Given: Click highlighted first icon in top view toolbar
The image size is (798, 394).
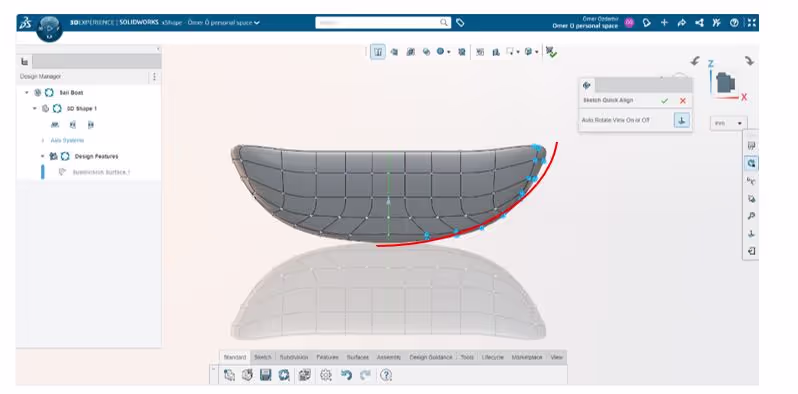Looking at the screenshot, I should pyautogui.click(x=378, y=51).
